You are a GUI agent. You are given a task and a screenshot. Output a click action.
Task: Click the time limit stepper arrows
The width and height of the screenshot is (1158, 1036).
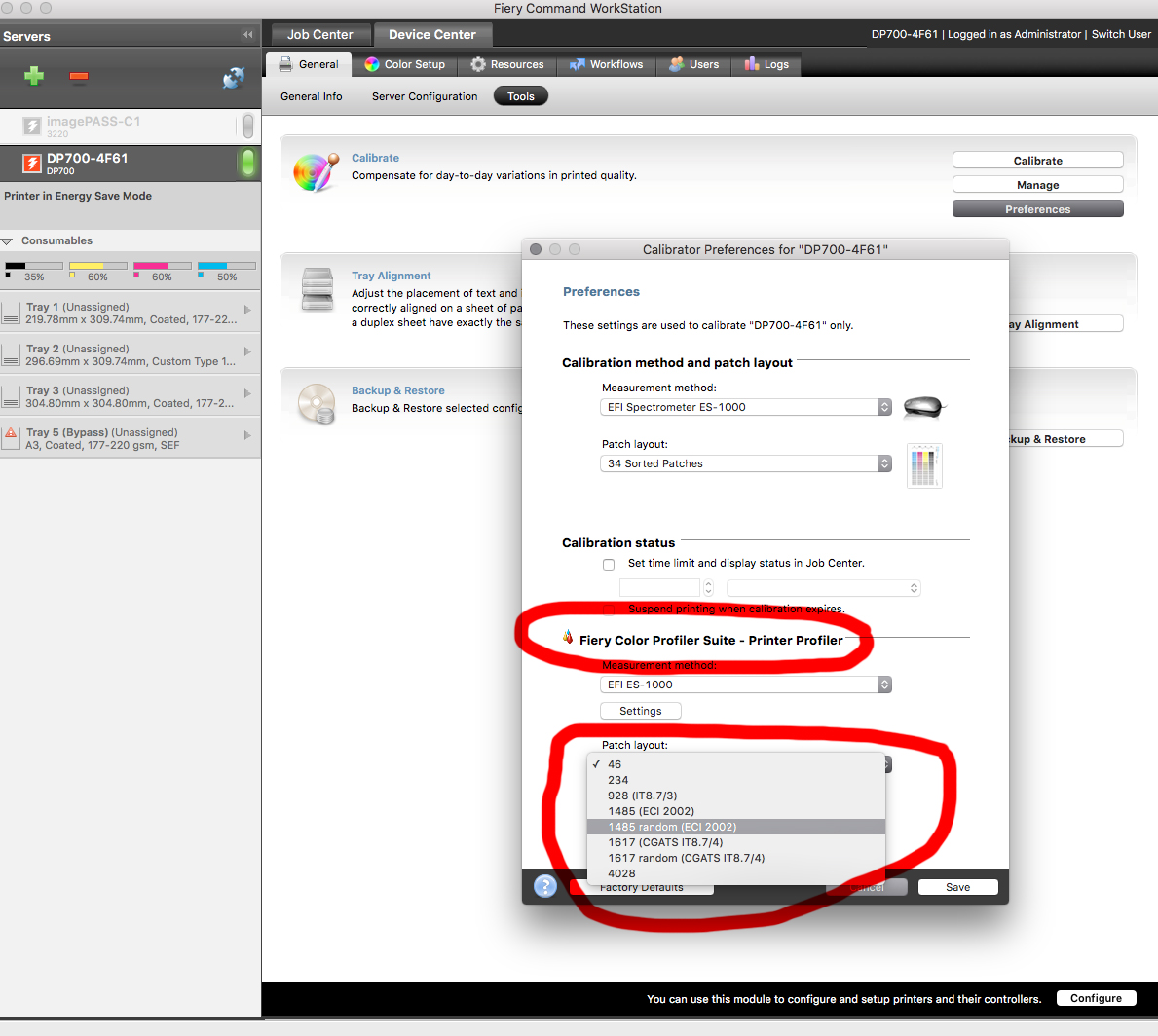tap(708, 588)
